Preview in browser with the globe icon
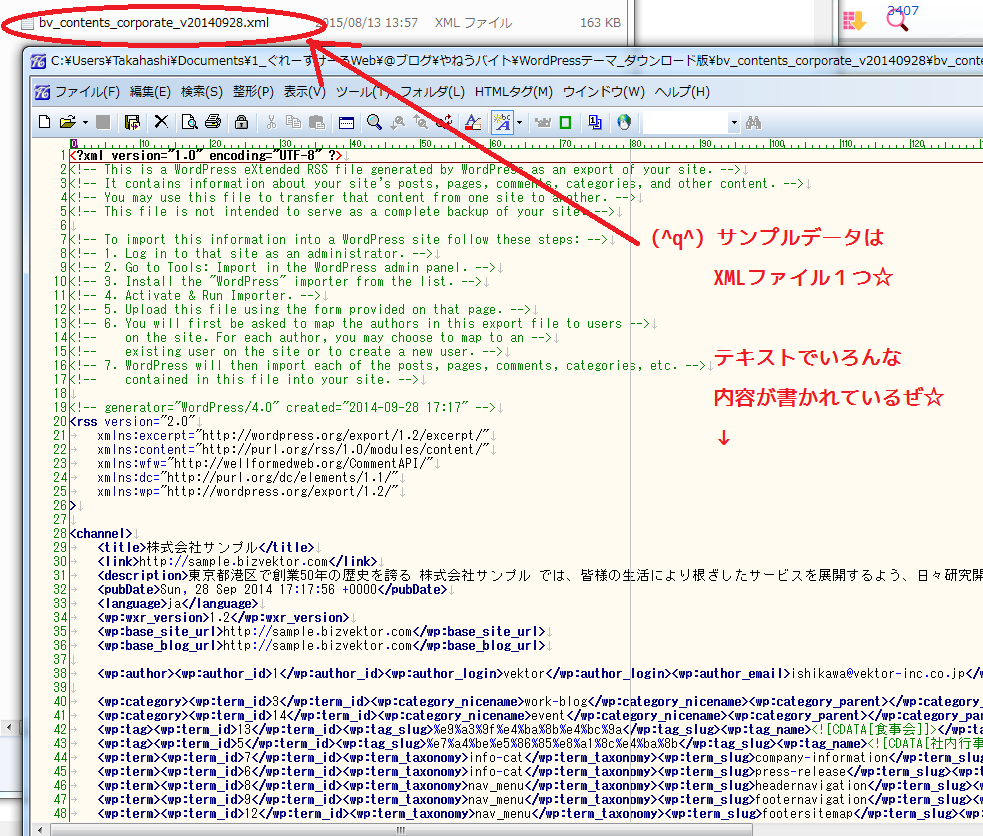The height and width of the screenshot is (836, 983). tap(624, 122)
